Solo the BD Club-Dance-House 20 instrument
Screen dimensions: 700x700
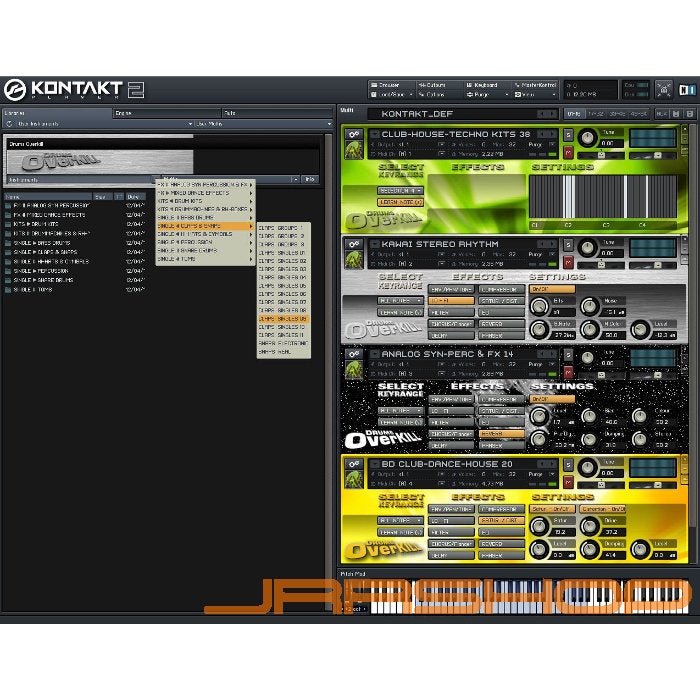[568, 465]
